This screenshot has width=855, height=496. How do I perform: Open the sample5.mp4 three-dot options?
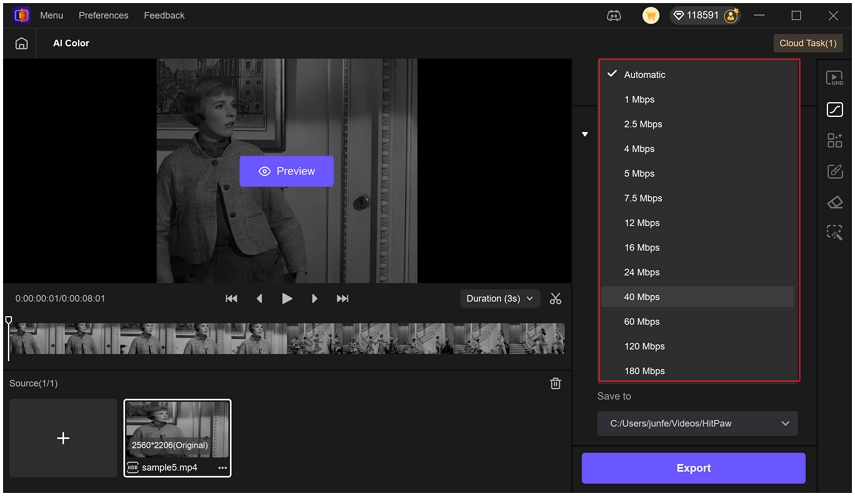coord(222,468)
